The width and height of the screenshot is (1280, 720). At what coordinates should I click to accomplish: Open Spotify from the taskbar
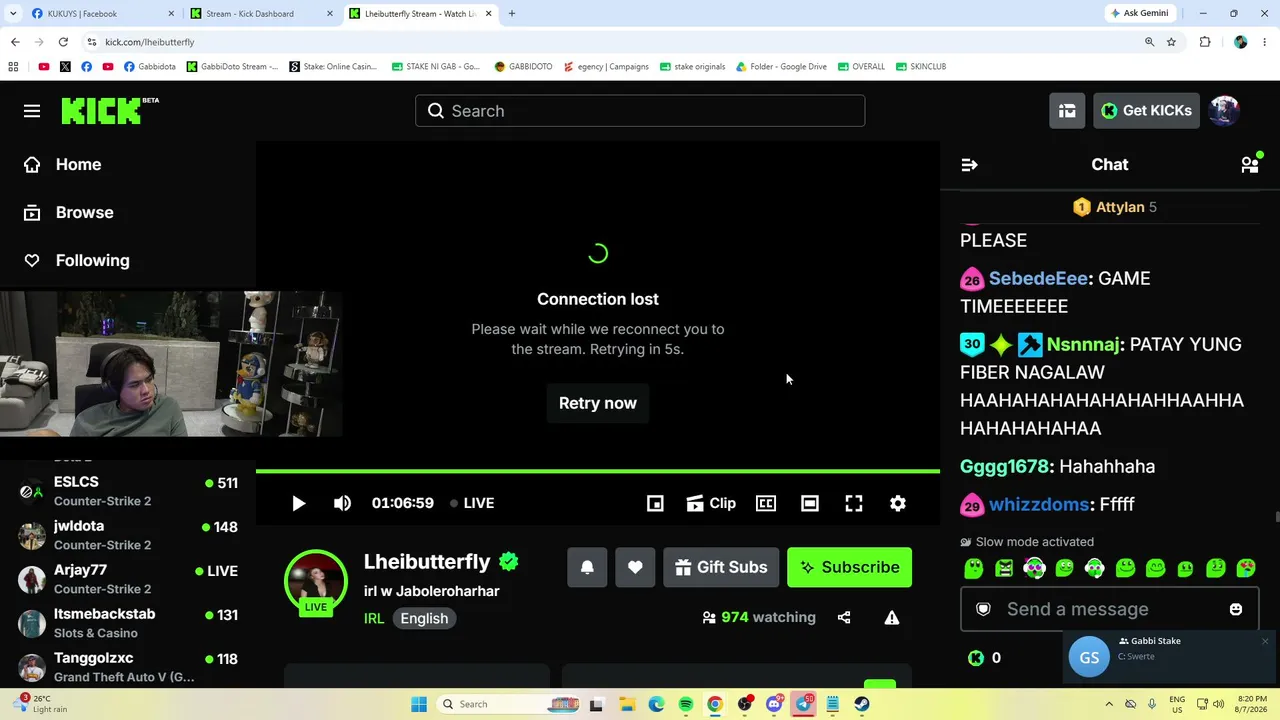[686, 704]
